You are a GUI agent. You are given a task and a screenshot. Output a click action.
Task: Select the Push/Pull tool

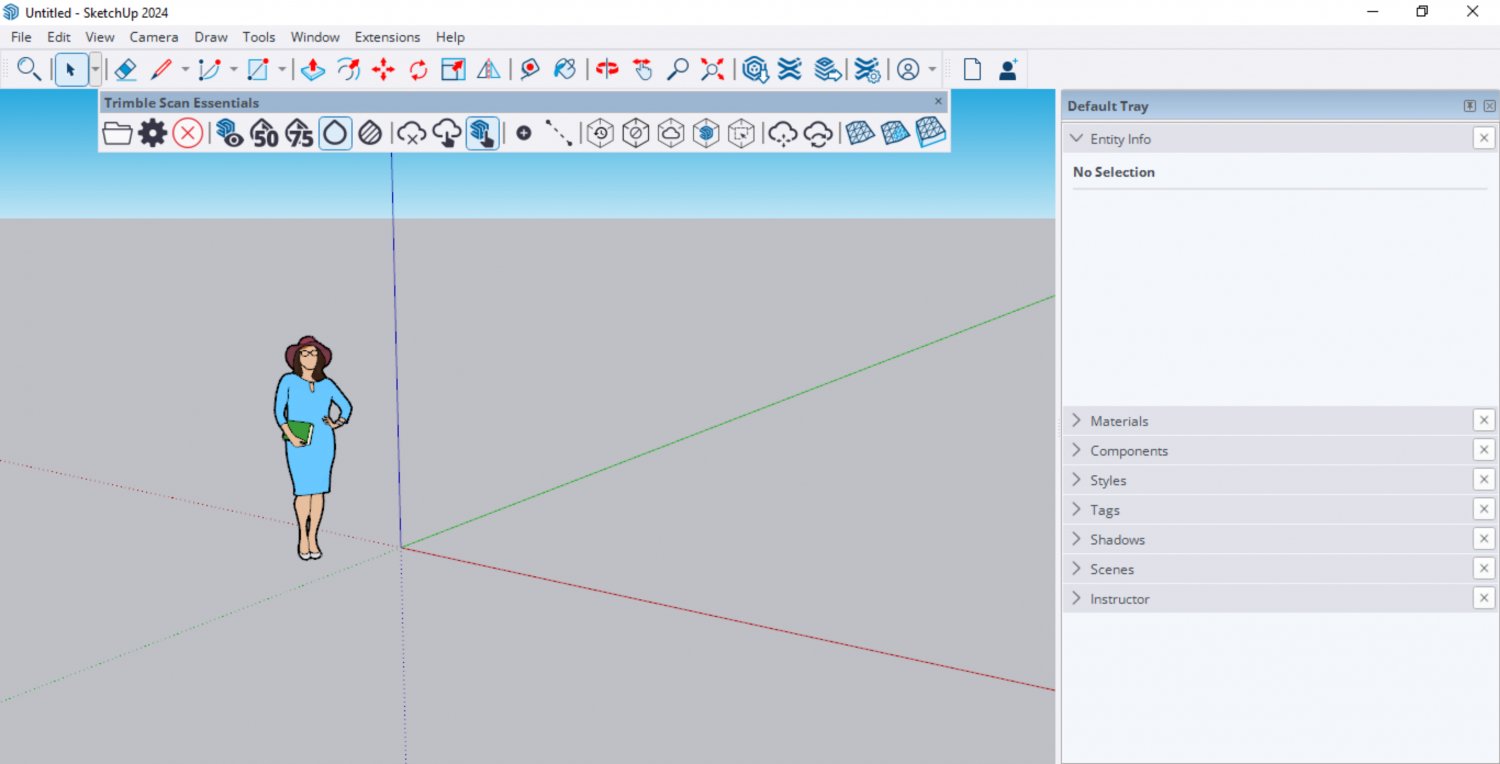click(x=313, y=69)
